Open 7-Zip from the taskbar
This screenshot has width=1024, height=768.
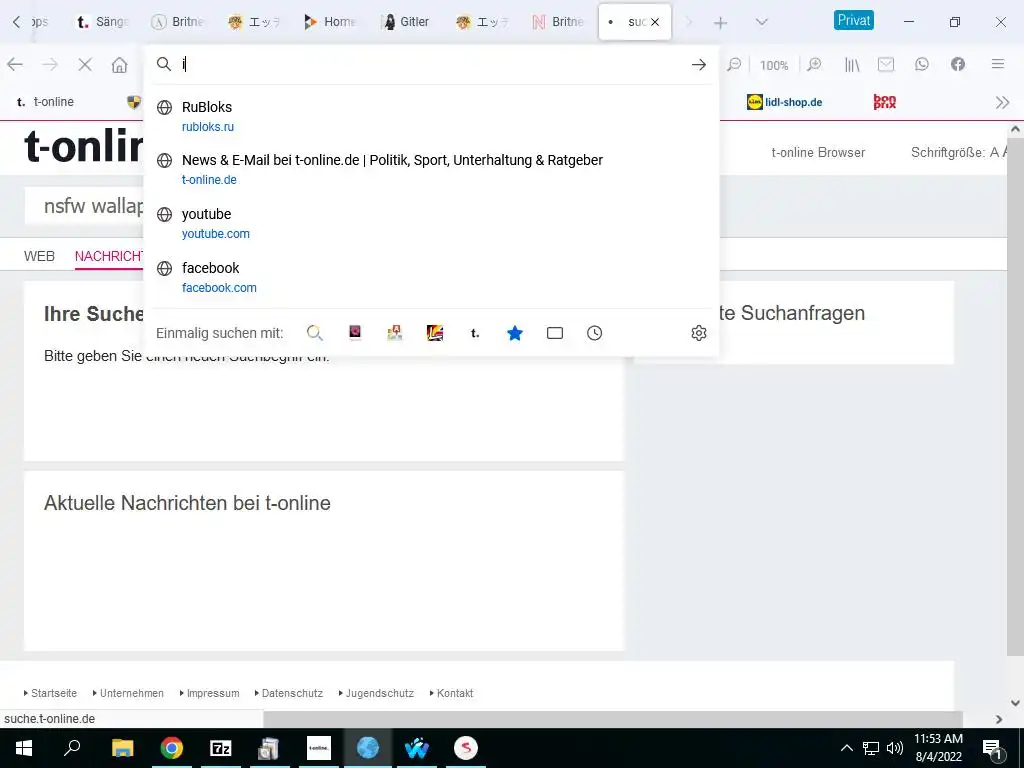click(x=221, y=748)
